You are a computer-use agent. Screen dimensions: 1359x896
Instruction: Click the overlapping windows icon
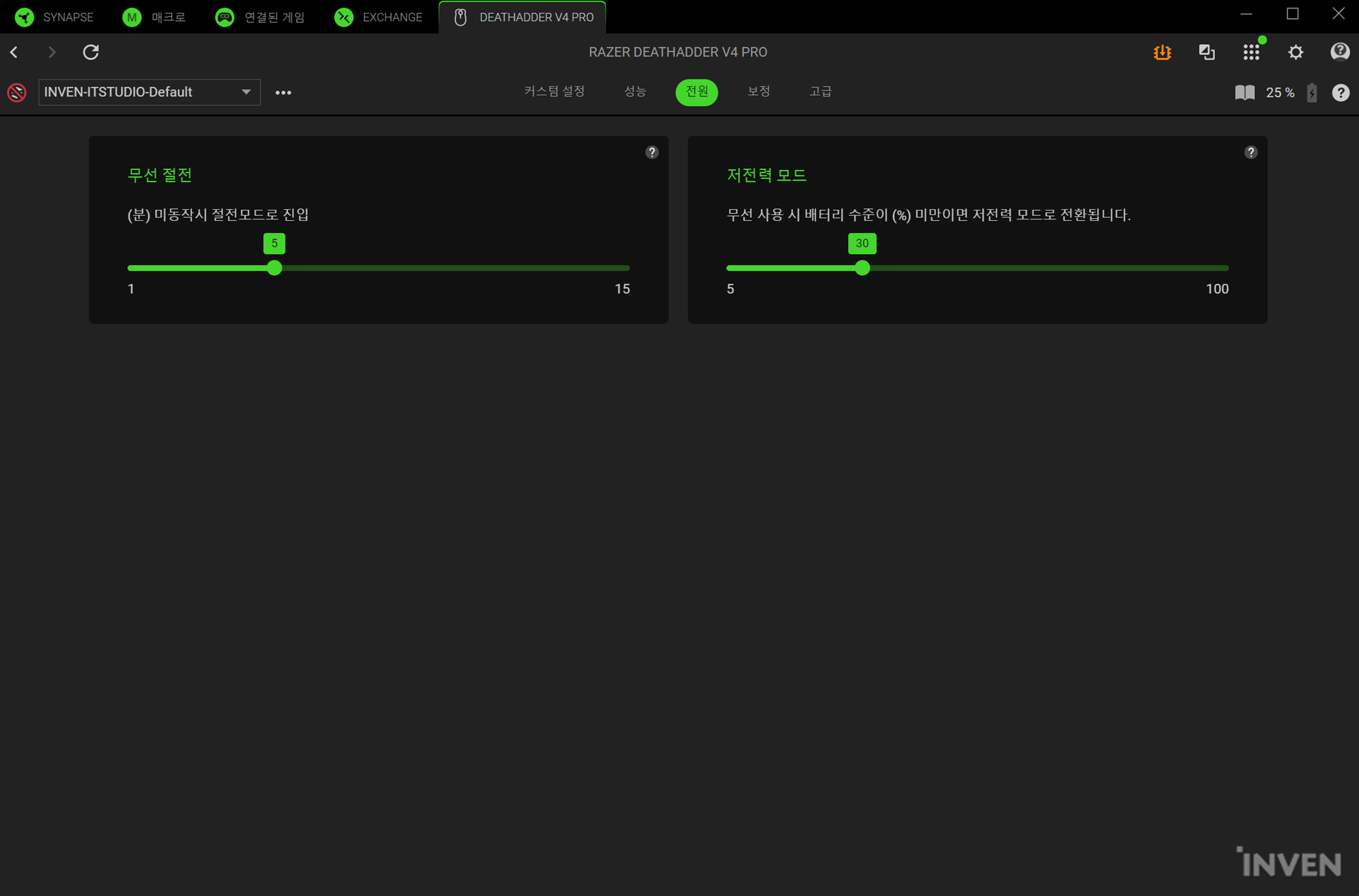(1207, 52)
